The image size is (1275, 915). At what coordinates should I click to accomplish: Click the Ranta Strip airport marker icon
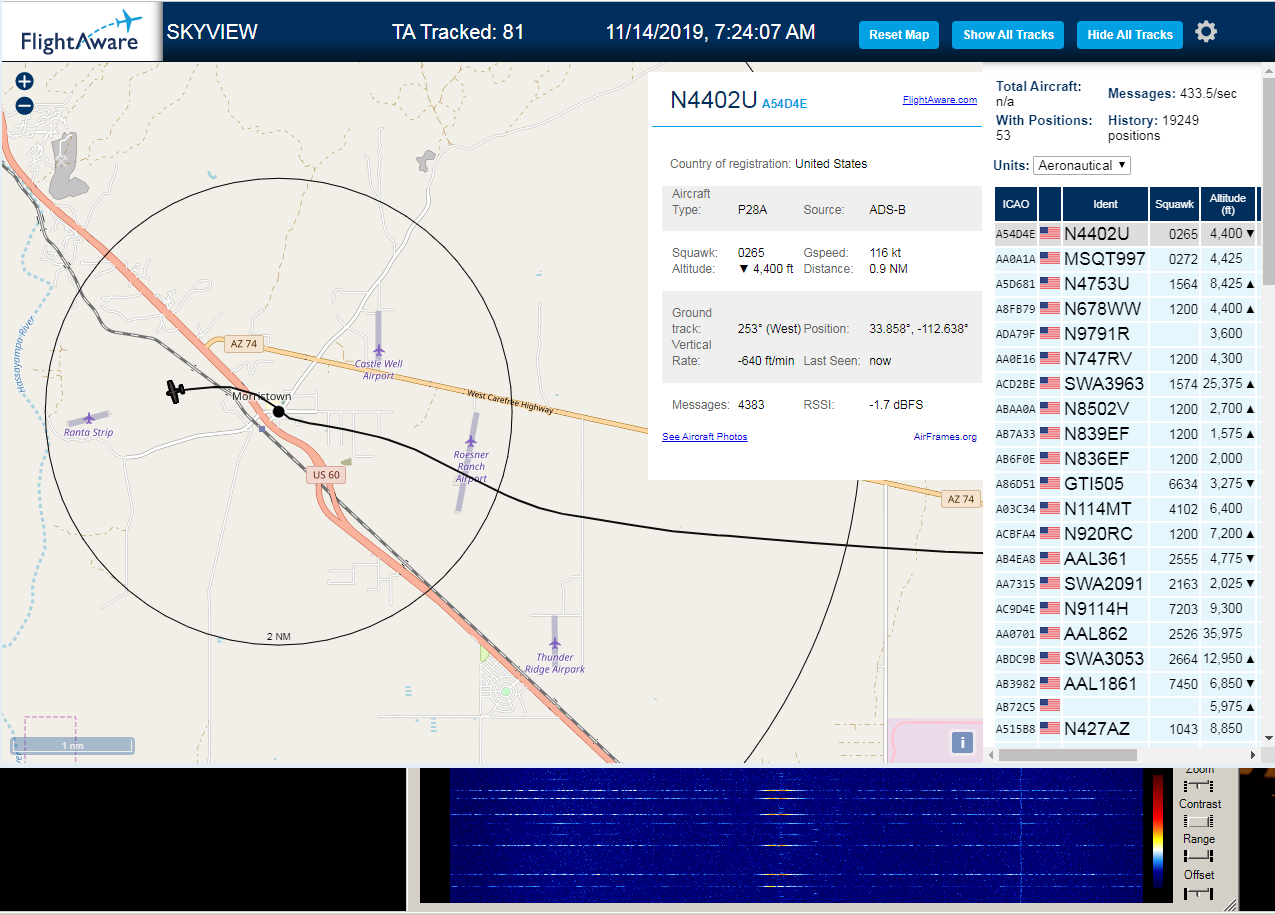[x=89, y=418]
